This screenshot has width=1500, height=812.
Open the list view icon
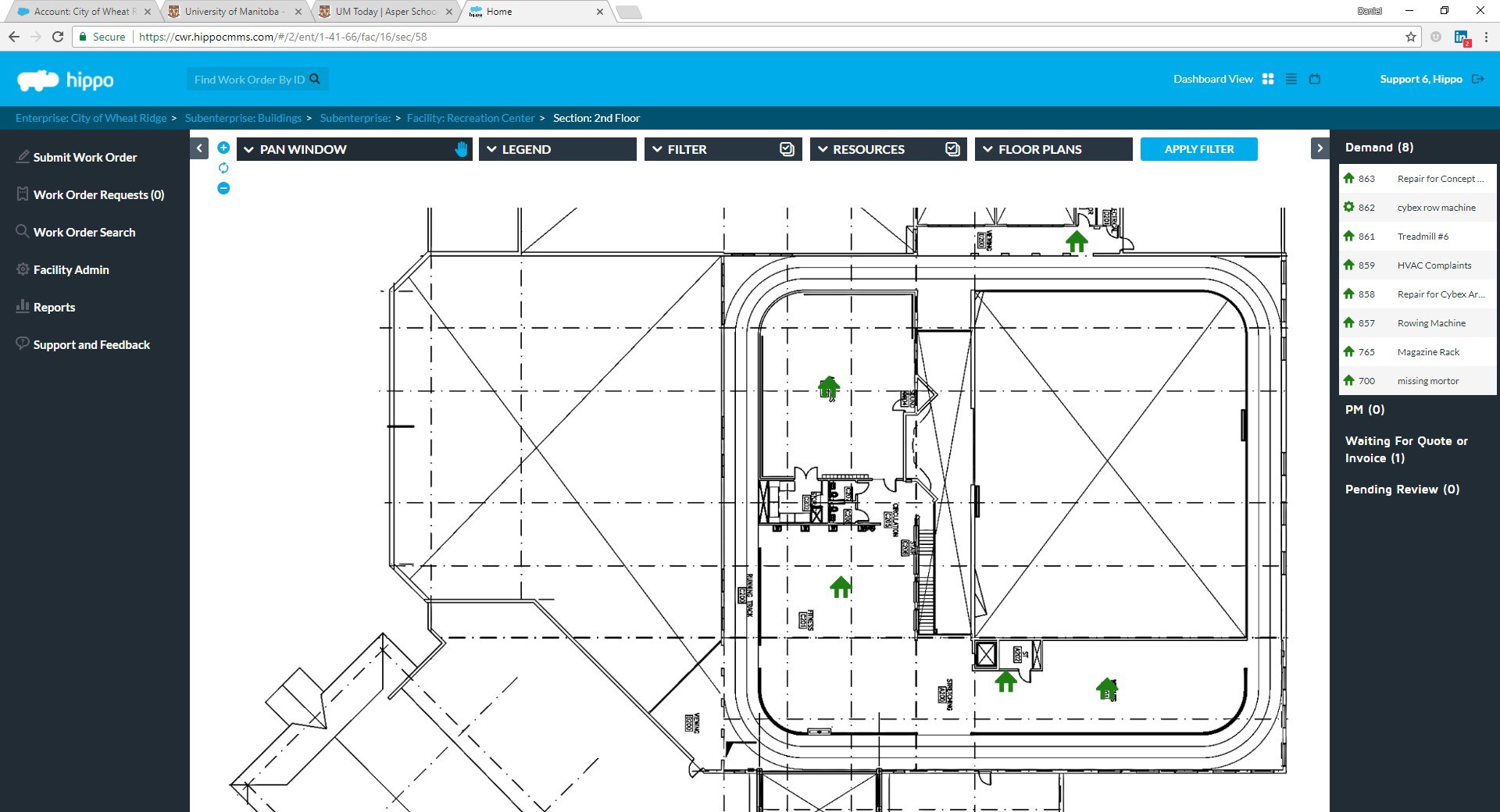(1291, 79)
